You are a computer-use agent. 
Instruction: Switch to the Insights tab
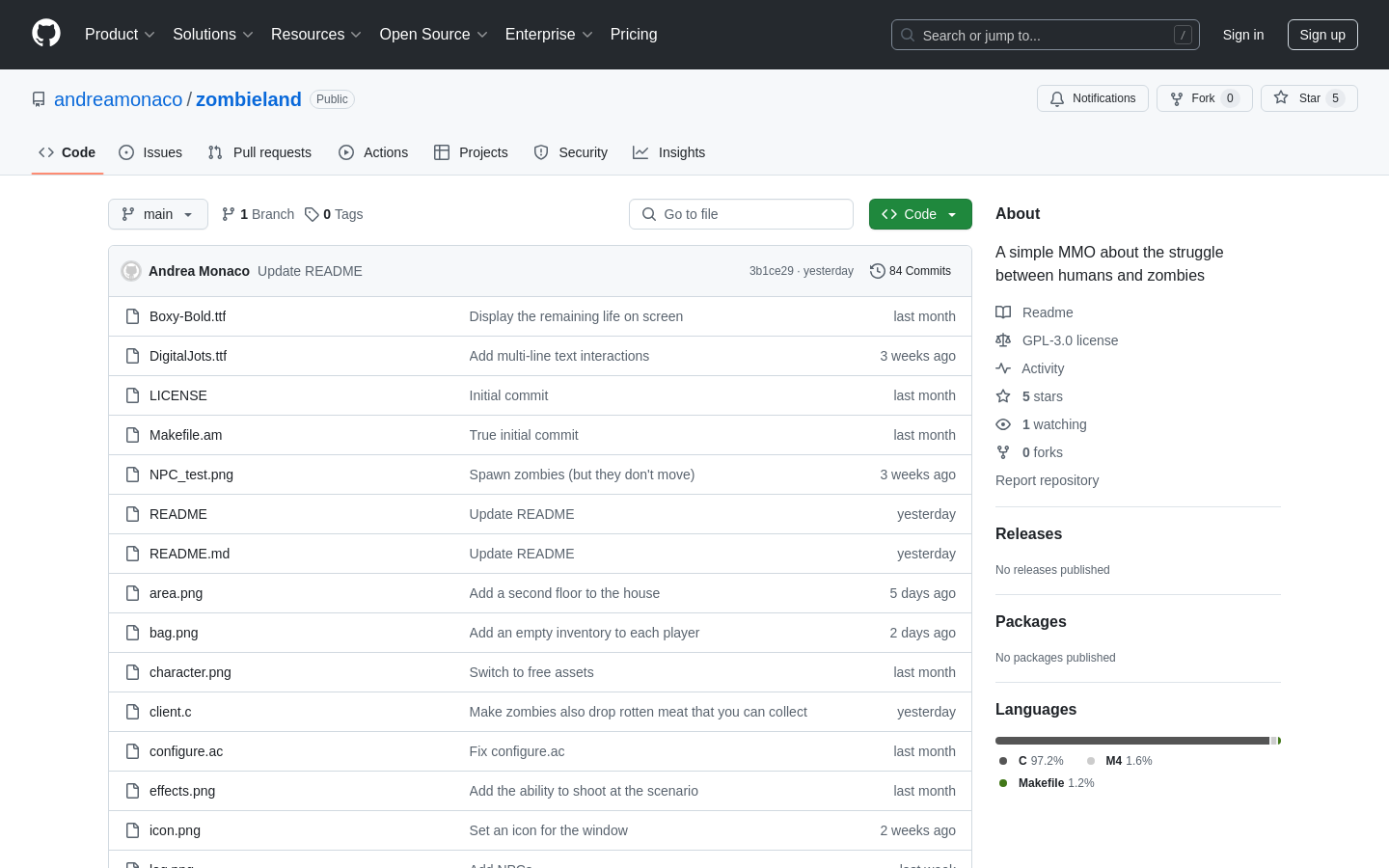pos(669,152)
